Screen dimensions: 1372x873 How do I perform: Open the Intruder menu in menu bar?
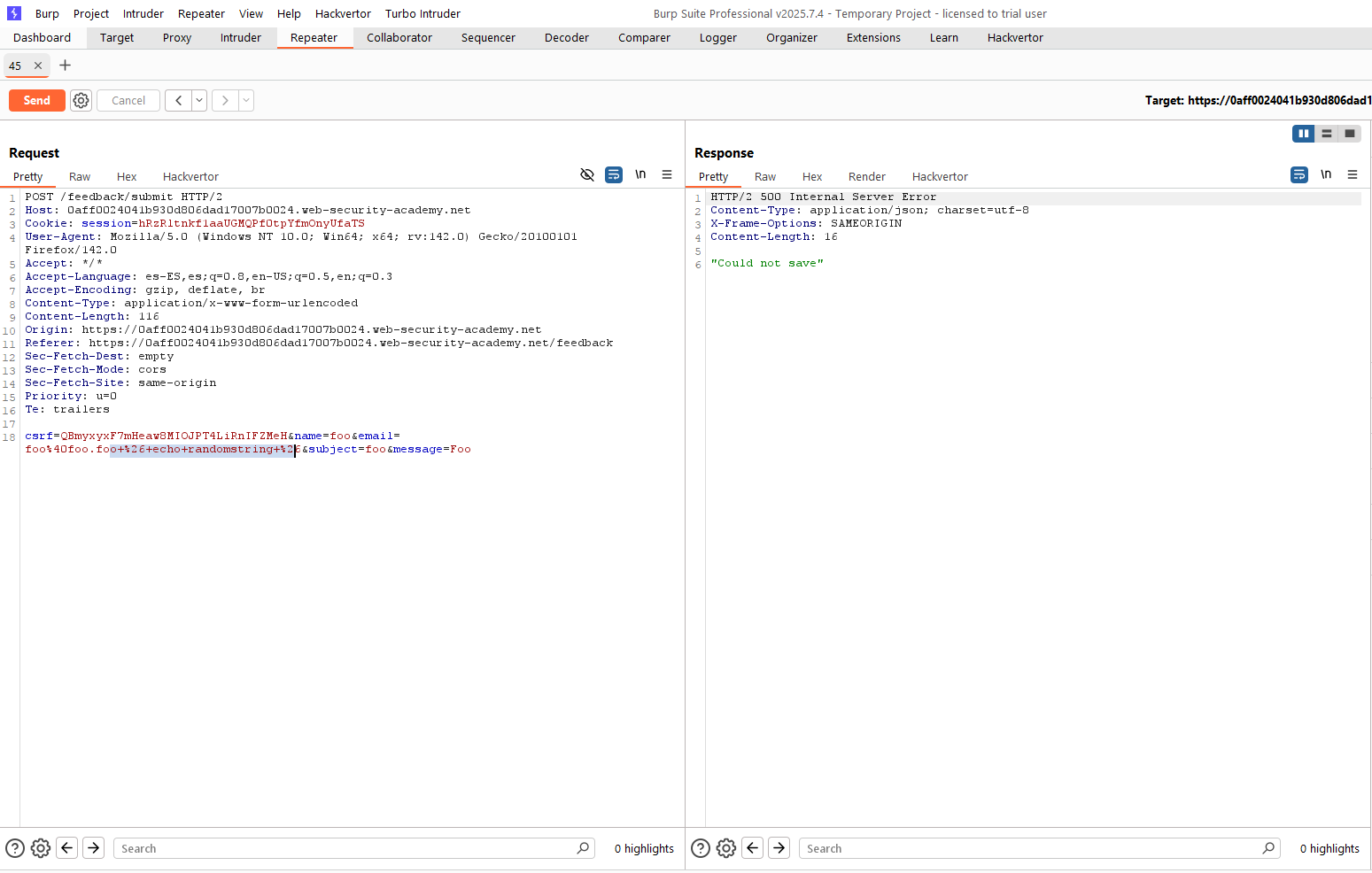(143, 13)
